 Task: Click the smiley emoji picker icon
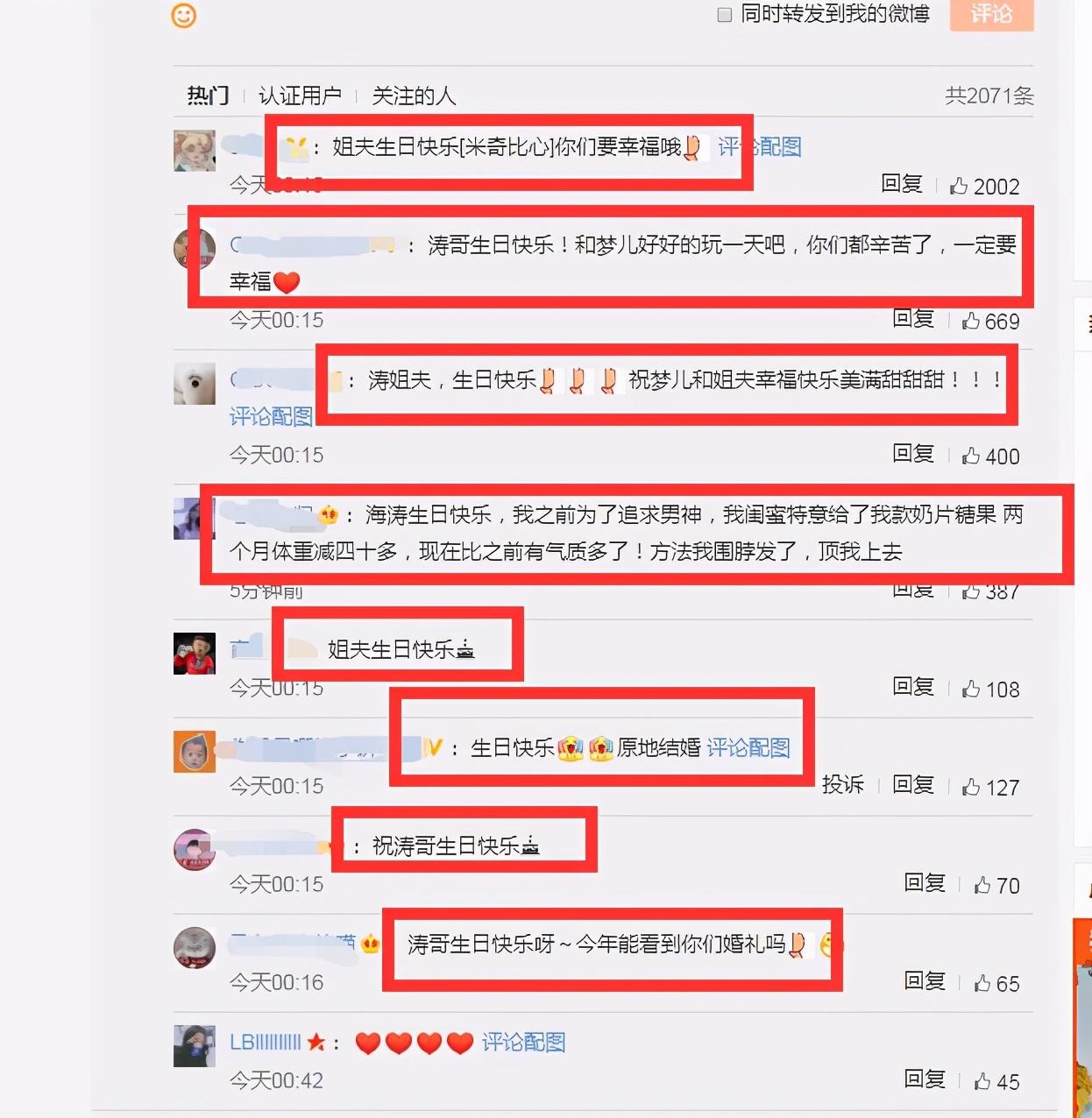tap(184, 15)
